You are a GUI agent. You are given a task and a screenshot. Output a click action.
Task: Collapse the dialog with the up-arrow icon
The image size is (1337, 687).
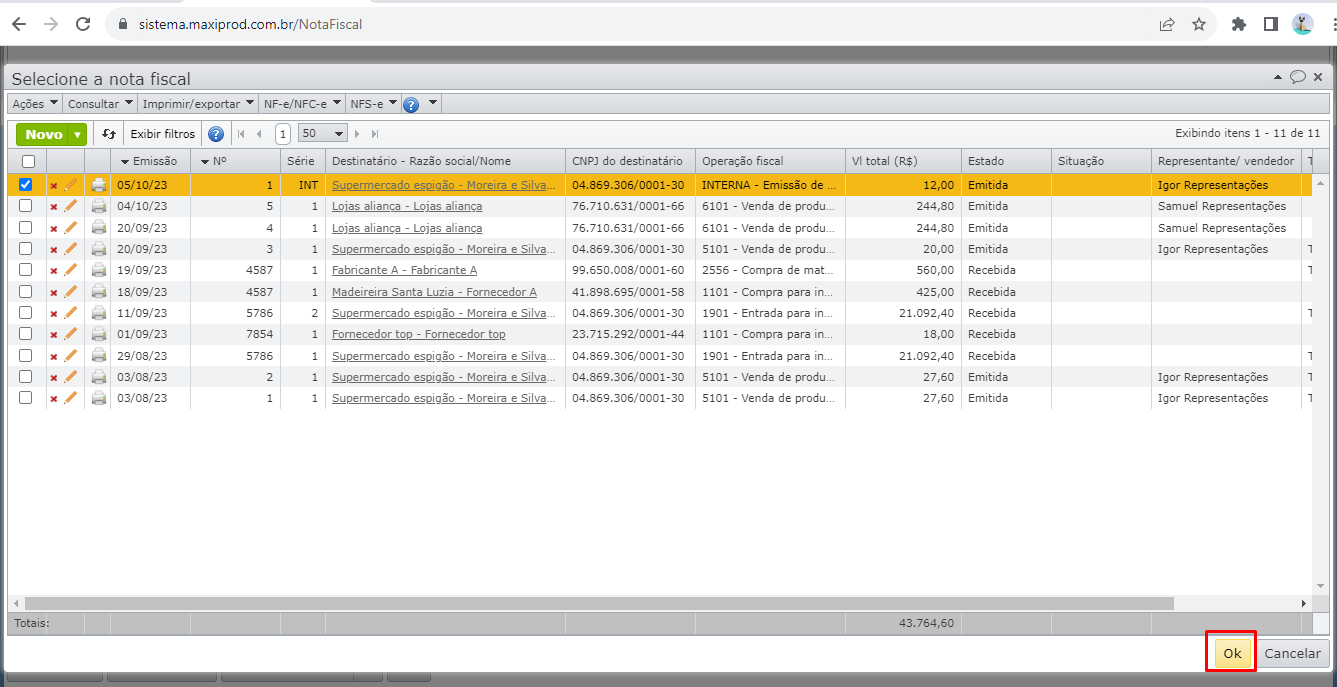tap(1277, 77)
